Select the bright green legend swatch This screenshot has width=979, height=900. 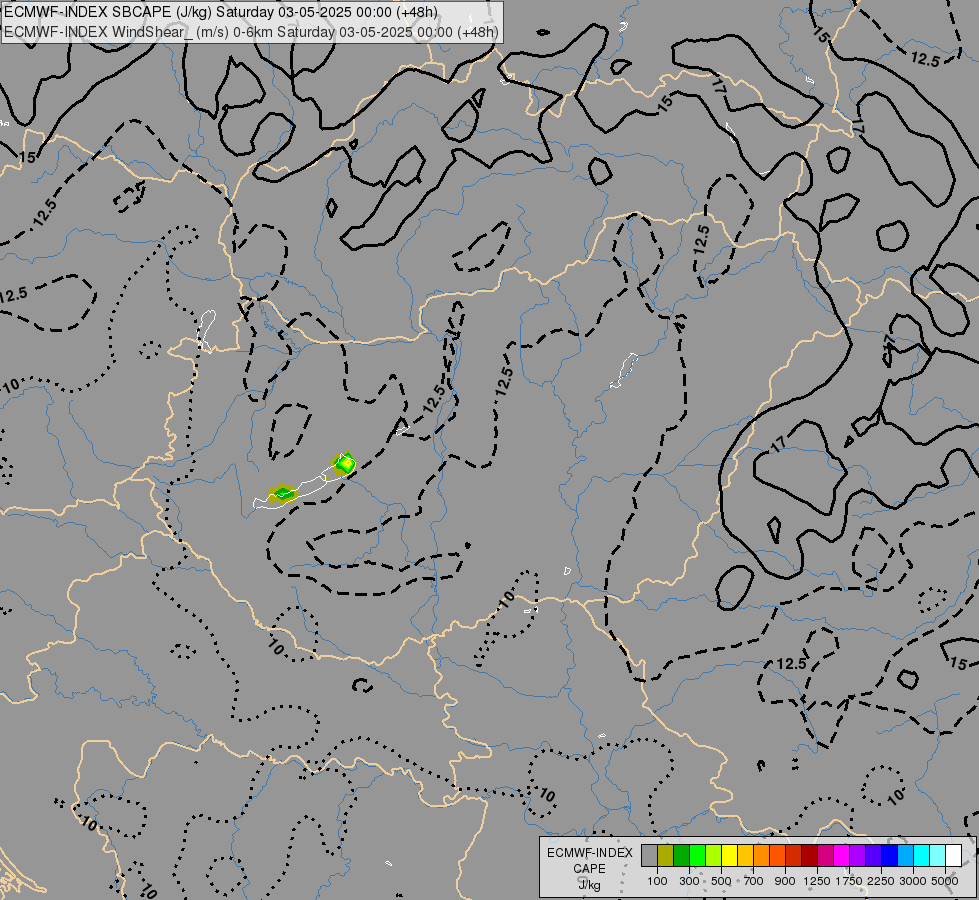(697, 856)
